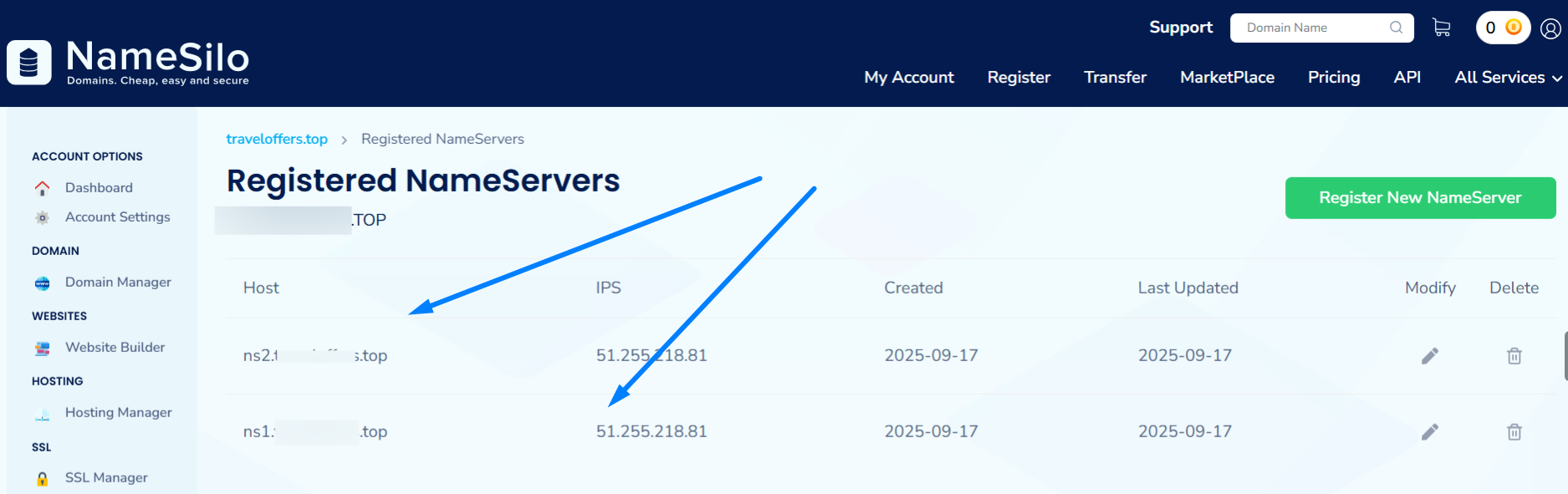This screenshot has height=494, width=1568.
Task: Select the ns1 host name cell
Action: click(x=315, y=431)
